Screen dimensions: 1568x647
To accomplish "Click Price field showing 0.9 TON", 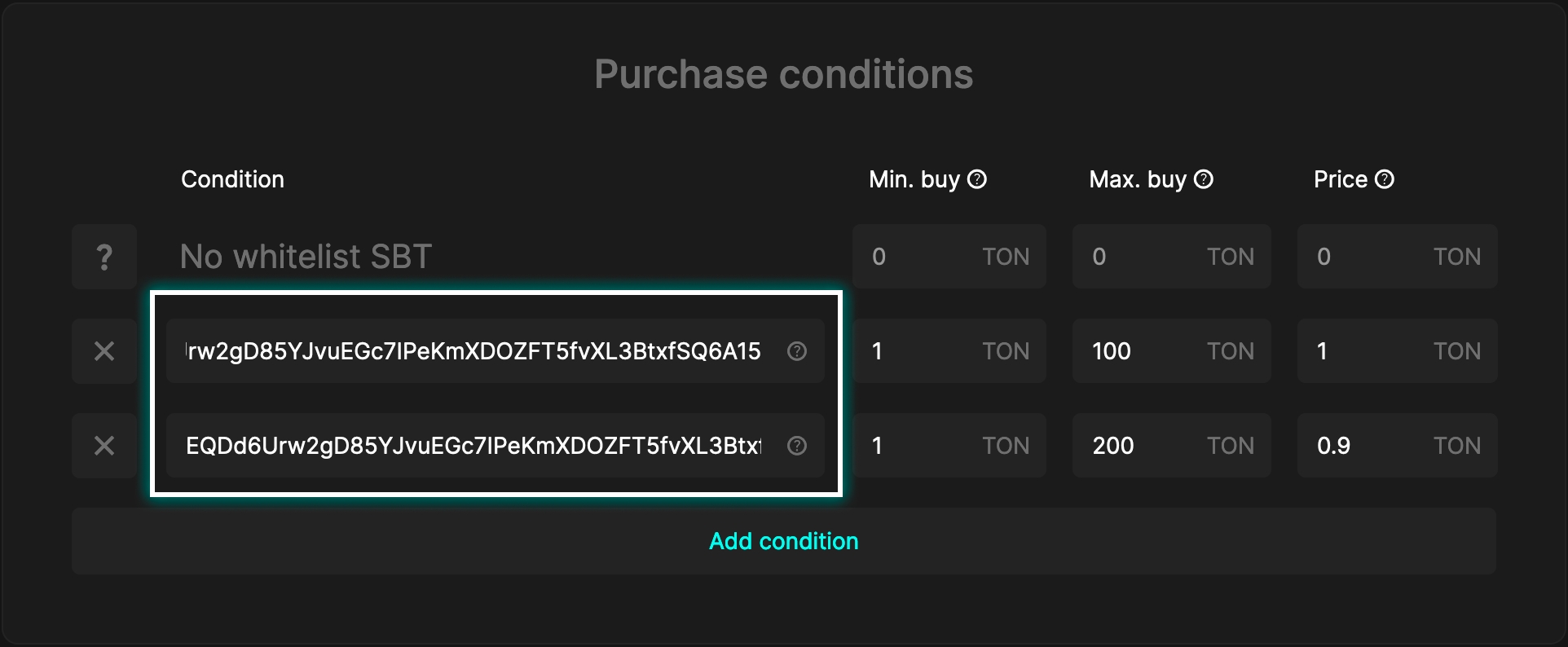I will click(1369, 446).
